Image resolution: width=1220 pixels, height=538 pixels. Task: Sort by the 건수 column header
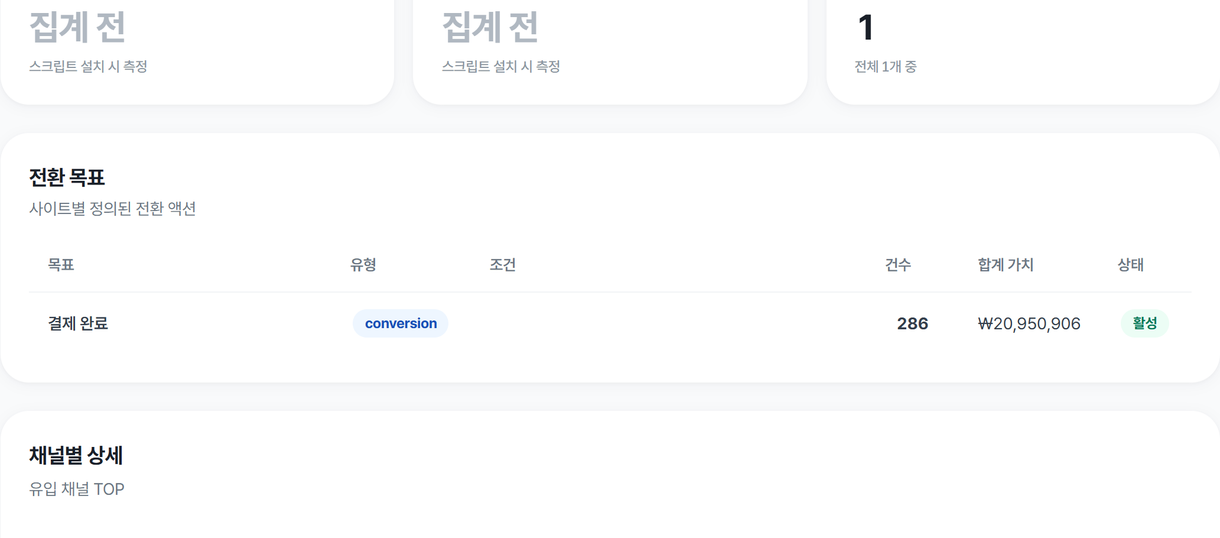pyautogui.click(x=898, y=265)
